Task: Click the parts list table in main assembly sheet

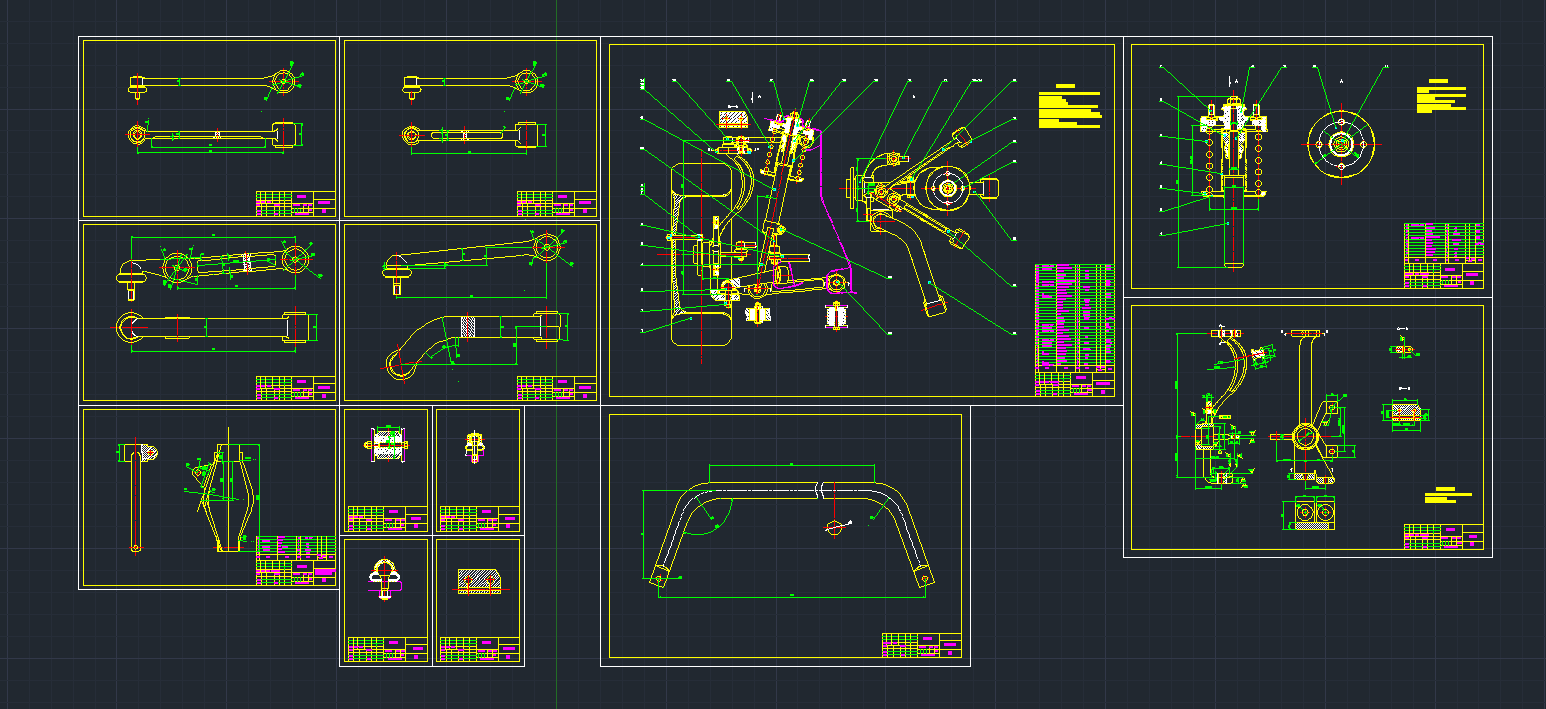Action: point(1073,320)
